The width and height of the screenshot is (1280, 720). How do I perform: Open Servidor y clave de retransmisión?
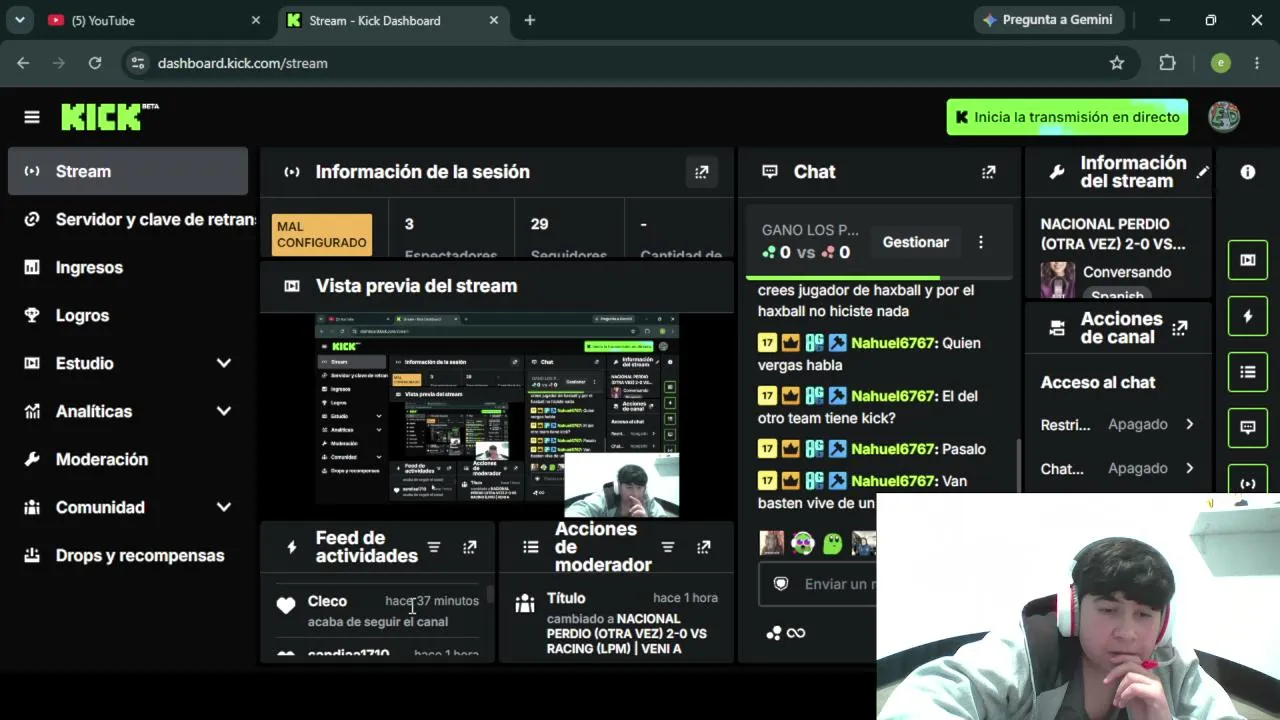click(128, 219)
